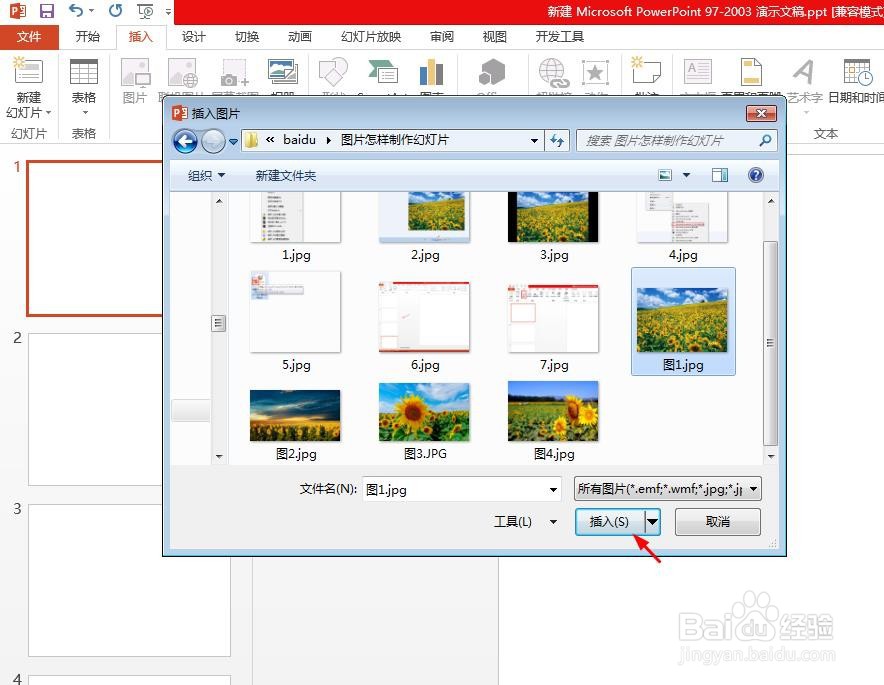Open the 组织 dropdown menu
Viewport: 884px width, 685px height.
[206, 175]
